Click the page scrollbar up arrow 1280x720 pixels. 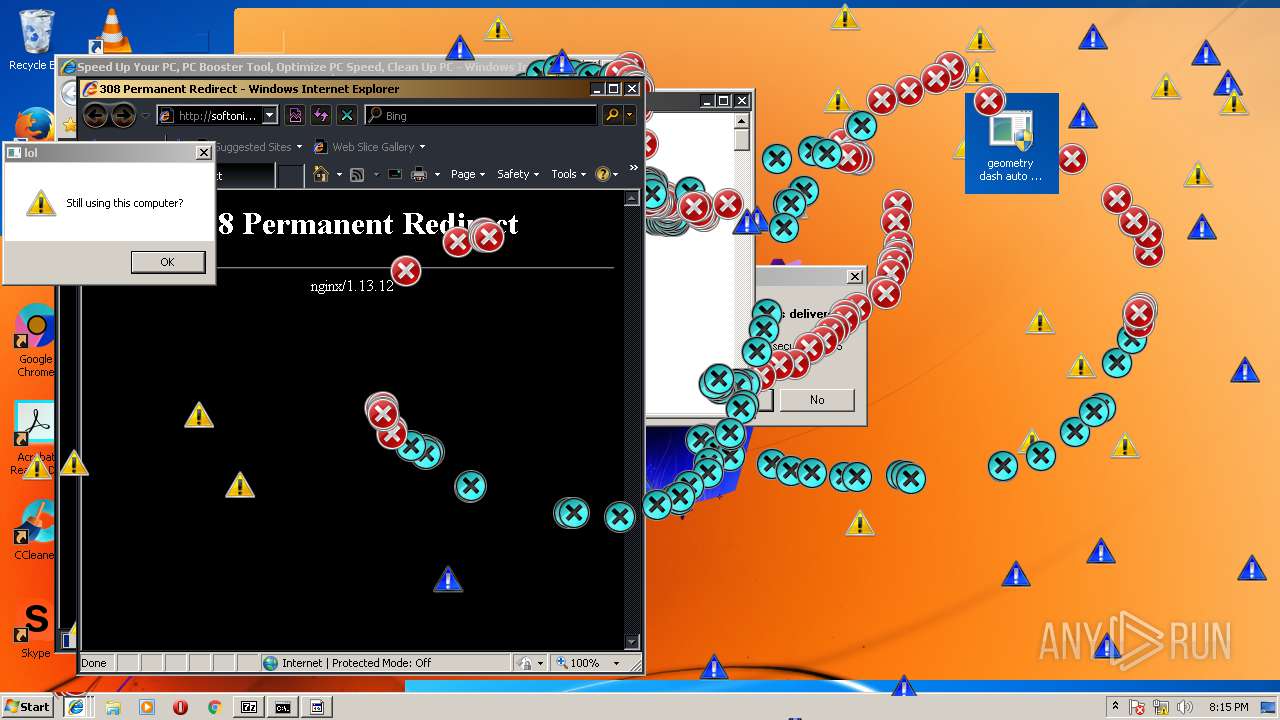[x=631, y=198]
